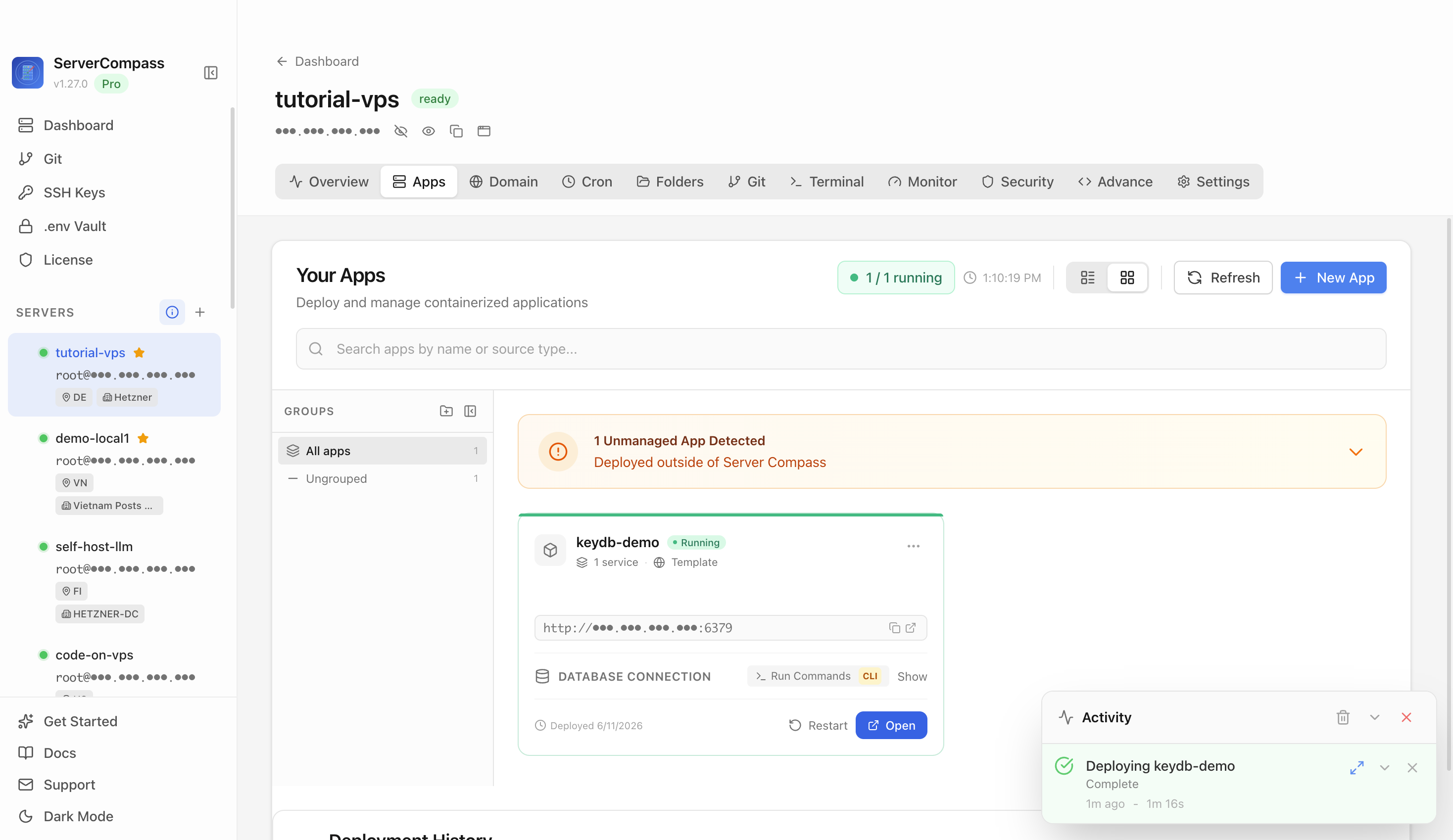The width and height of the screenshot is (1453, 840).
Task: Copy the tutorial-vps IP address
Action: (456, 131)
